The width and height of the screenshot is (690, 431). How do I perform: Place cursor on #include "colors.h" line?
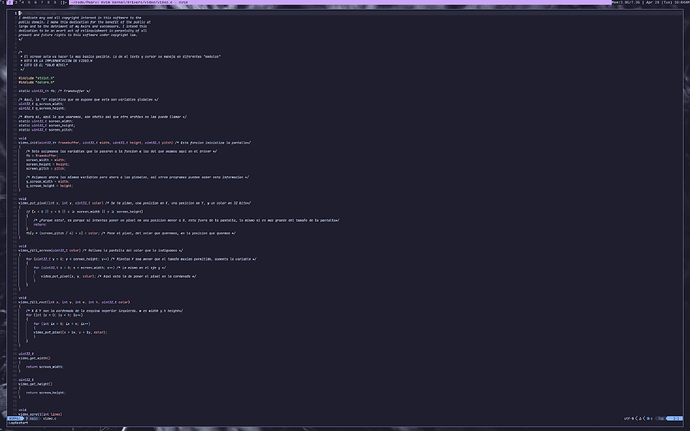(x=36, y=82)
